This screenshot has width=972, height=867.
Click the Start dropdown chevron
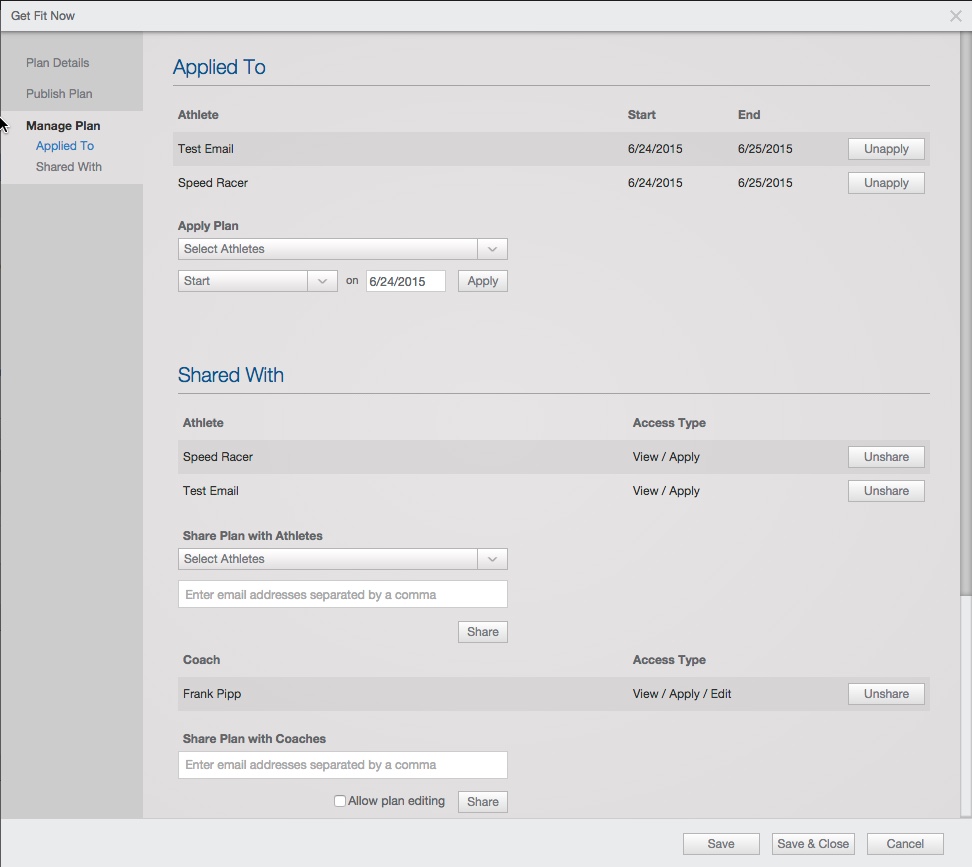[322, 281]
